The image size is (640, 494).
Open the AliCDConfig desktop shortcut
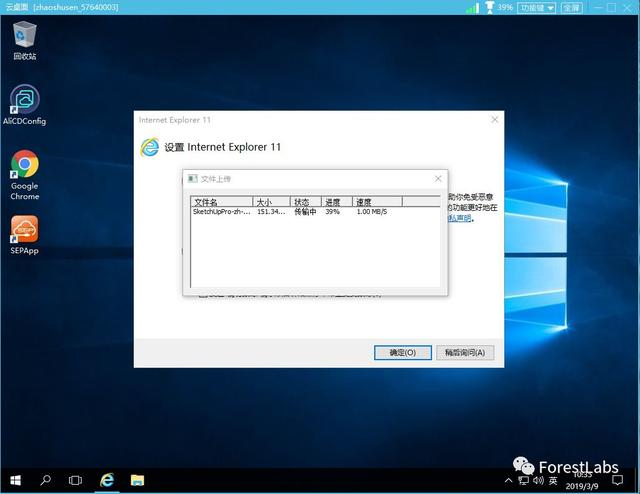24,105
